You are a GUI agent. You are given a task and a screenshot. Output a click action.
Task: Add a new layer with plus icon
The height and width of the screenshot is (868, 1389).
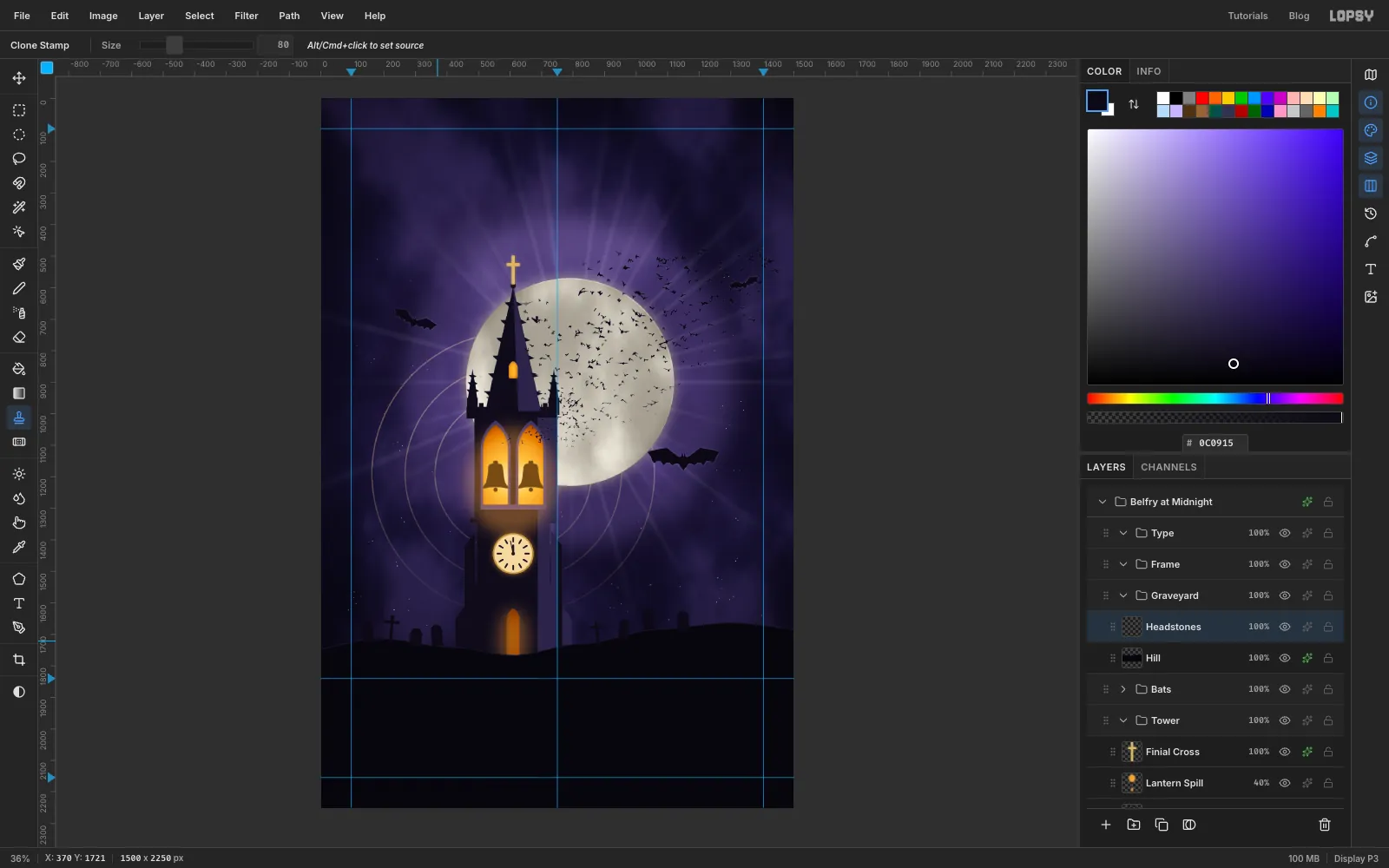[x=1106, y=825]
